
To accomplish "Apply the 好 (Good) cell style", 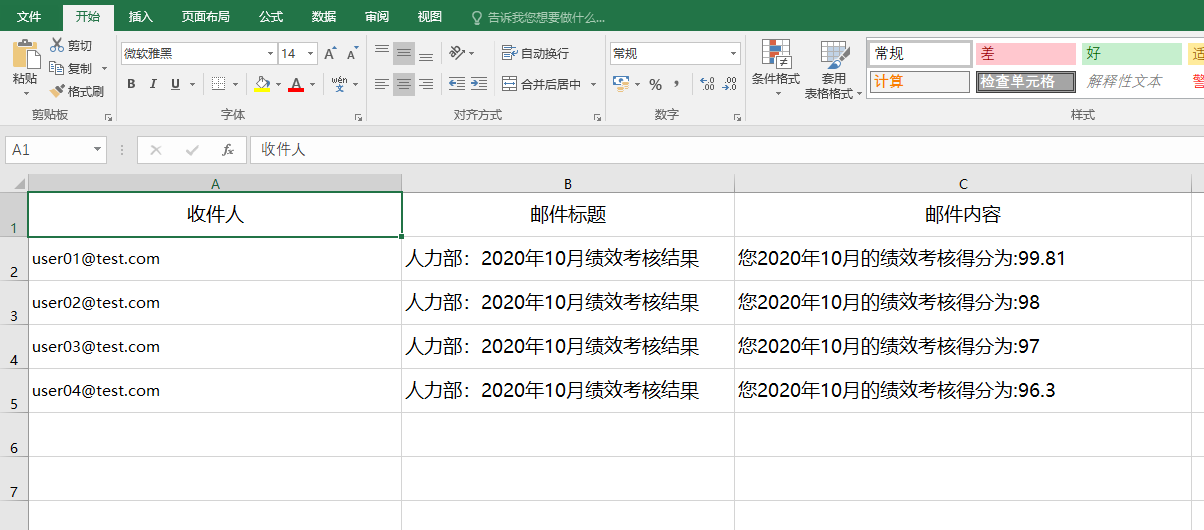I will pyautogui.click(x=1132, y=54).
